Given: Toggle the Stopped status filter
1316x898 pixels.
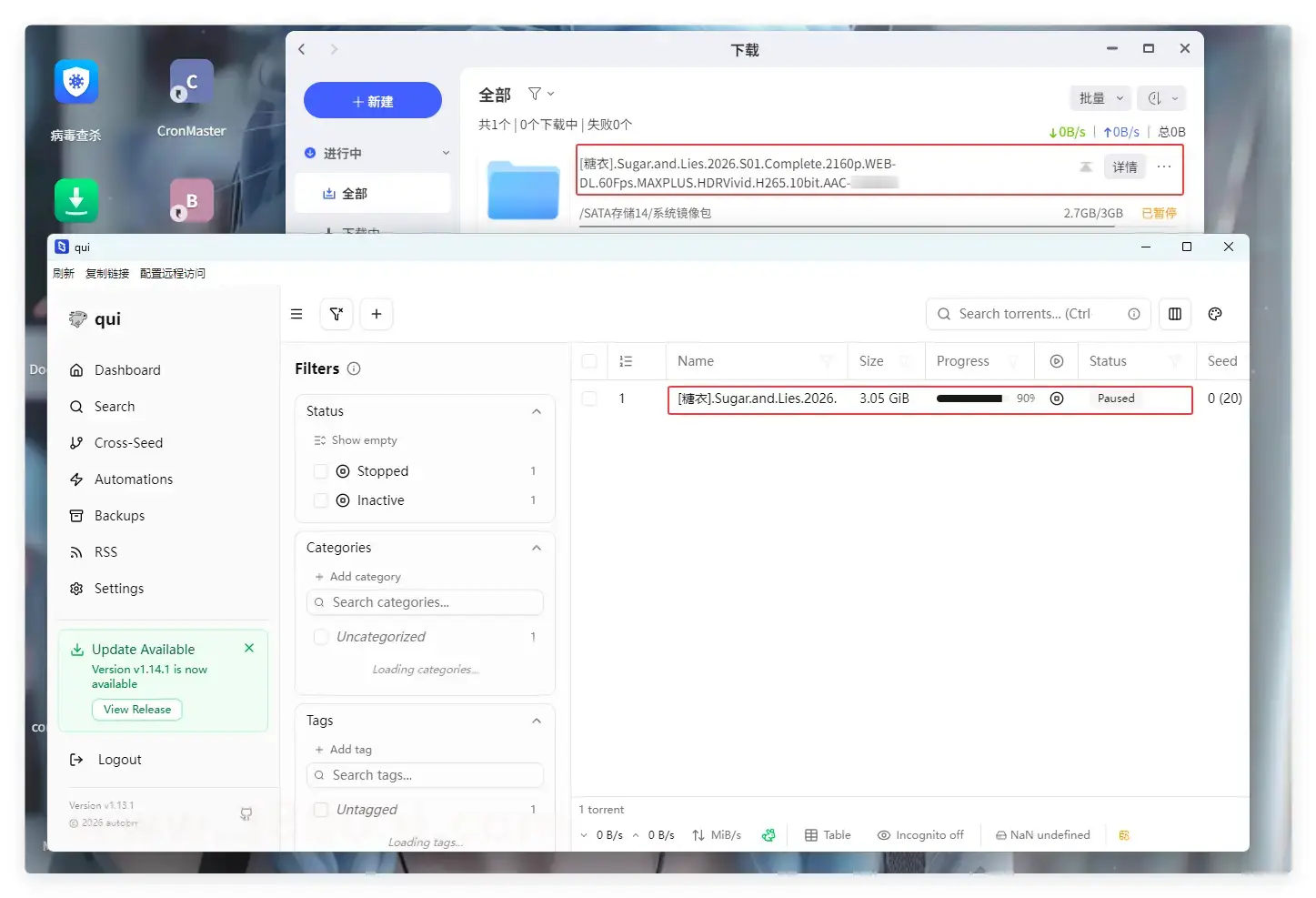Looking at the screenshot, I should (320, 470).
